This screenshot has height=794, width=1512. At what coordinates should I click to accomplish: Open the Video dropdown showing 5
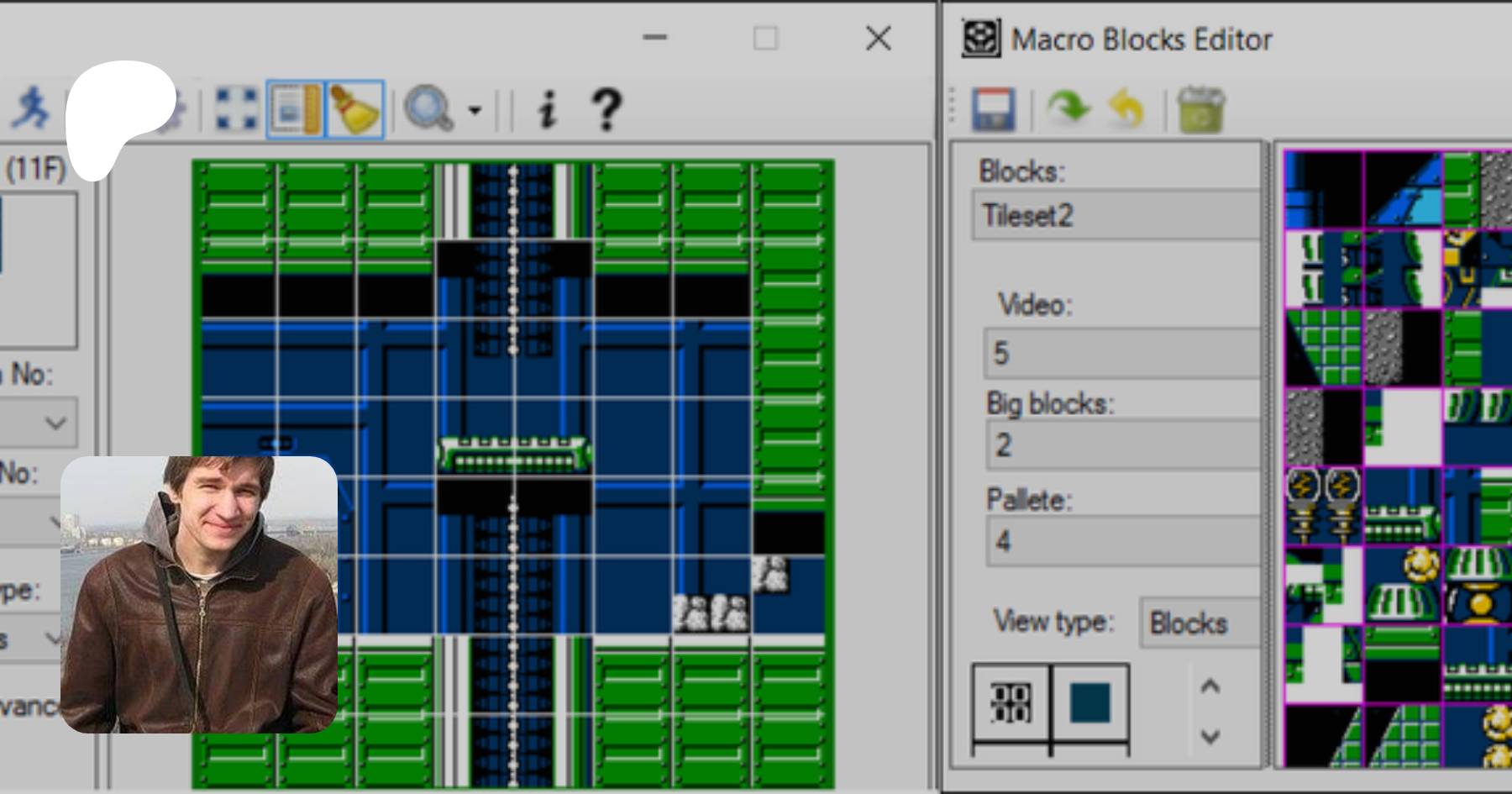(x=1121, y=353)
